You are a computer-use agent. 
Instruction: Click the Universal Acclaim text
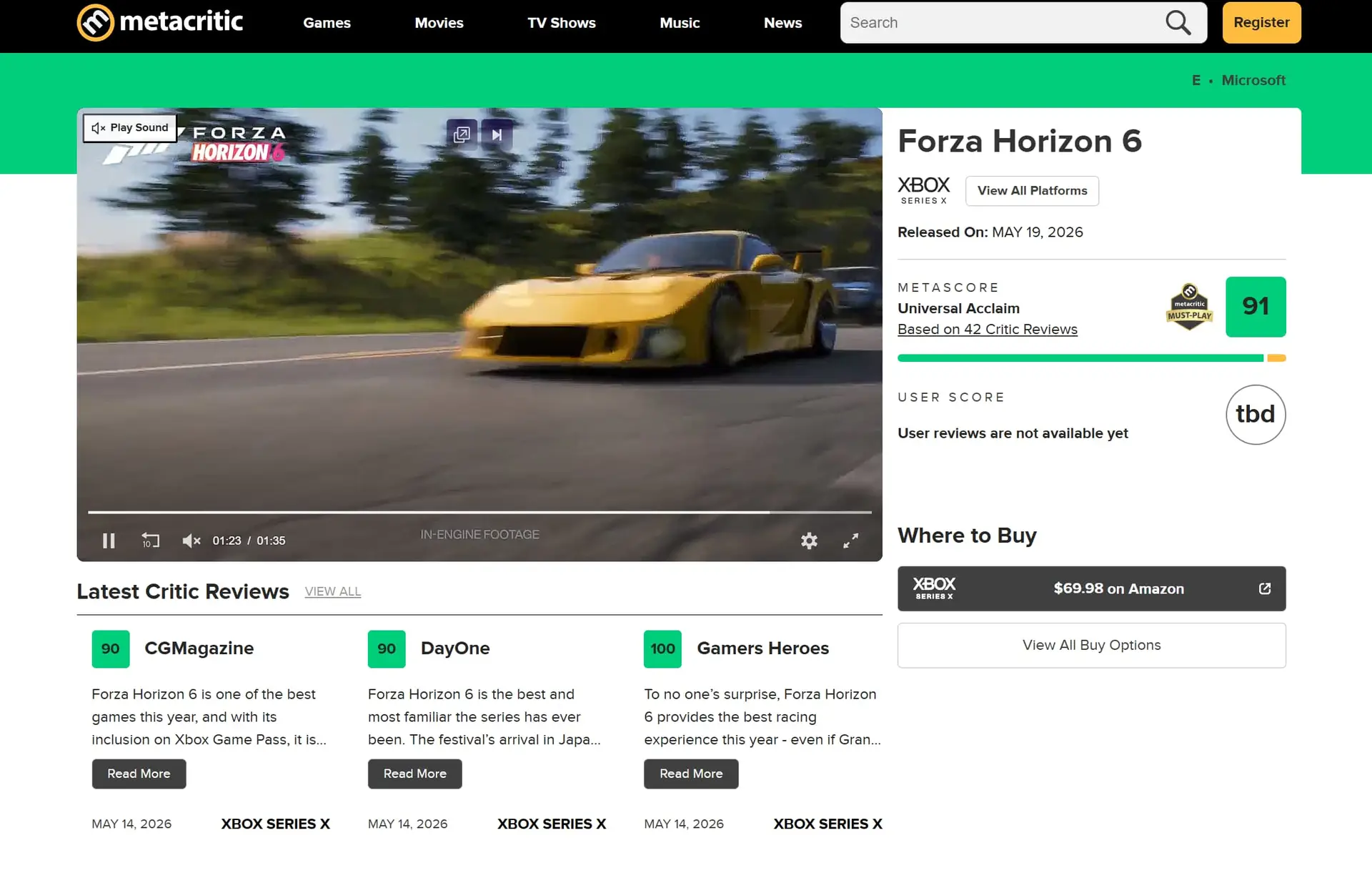tap(958, 308)
